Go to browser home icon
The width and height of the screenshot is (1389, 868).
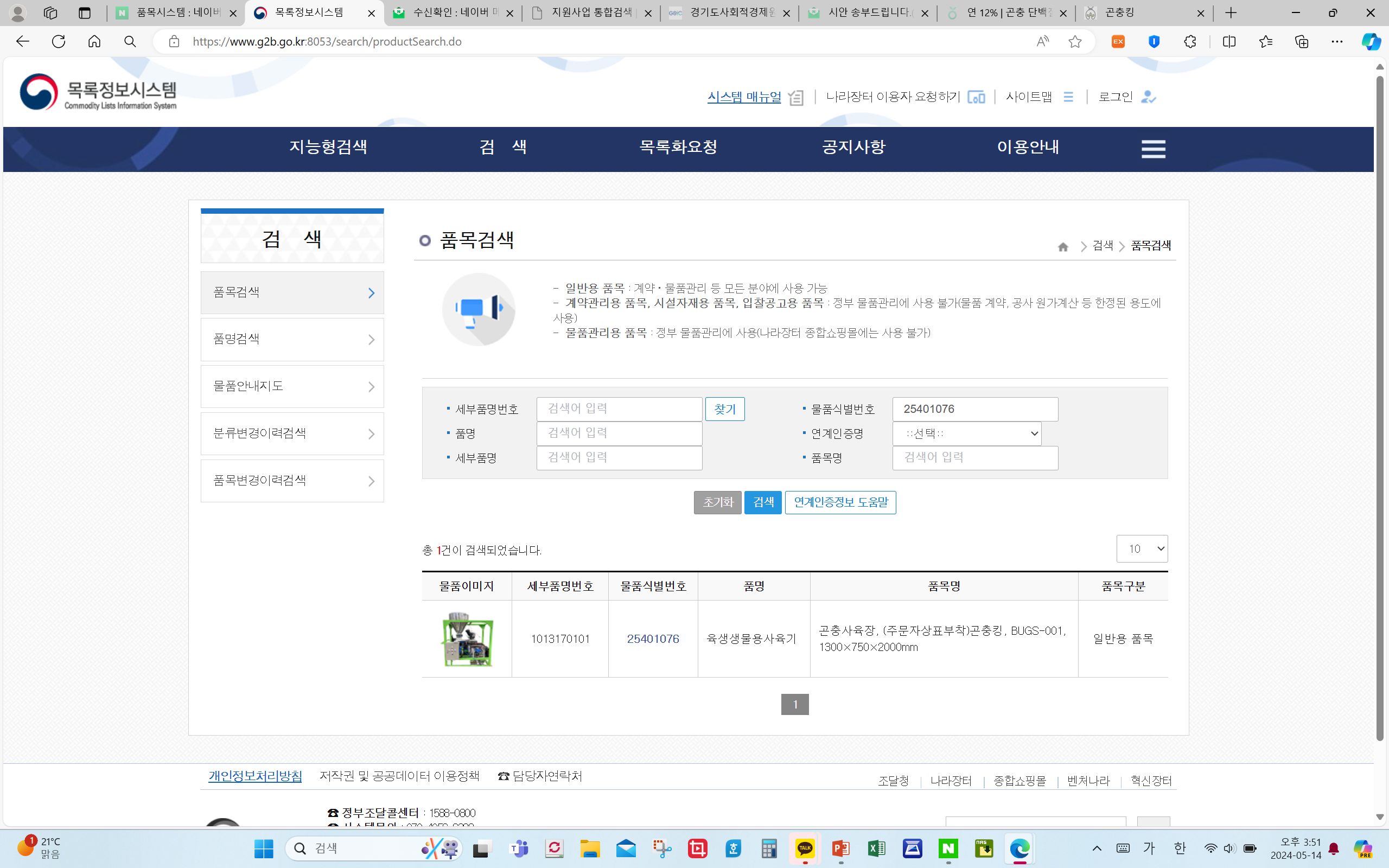coord(94,41)
